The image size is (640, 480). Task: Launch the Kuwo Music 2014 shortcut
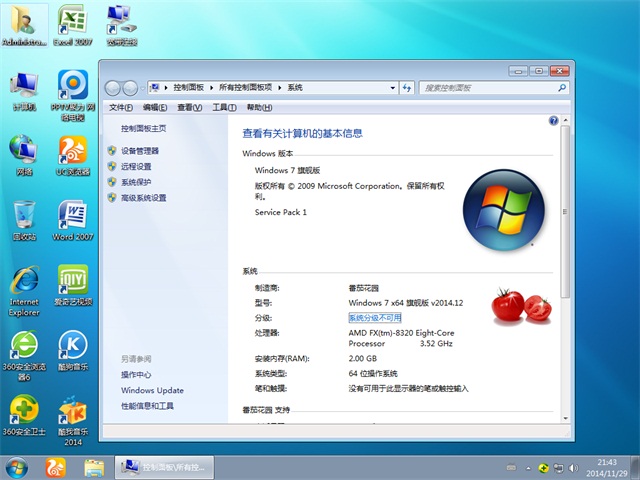click(x=73, y=420)
